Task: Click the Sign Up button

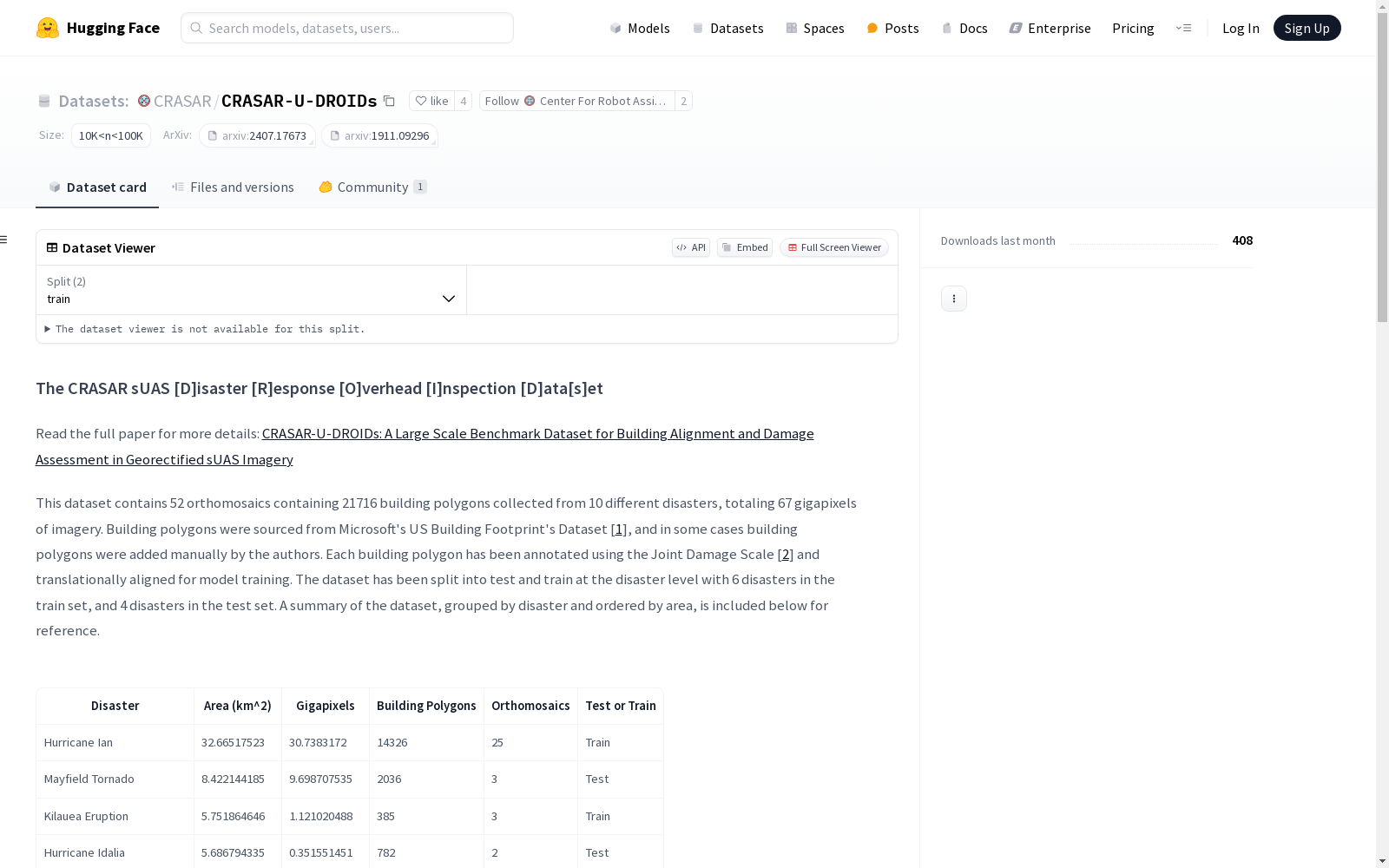Action: (1307, 28)
